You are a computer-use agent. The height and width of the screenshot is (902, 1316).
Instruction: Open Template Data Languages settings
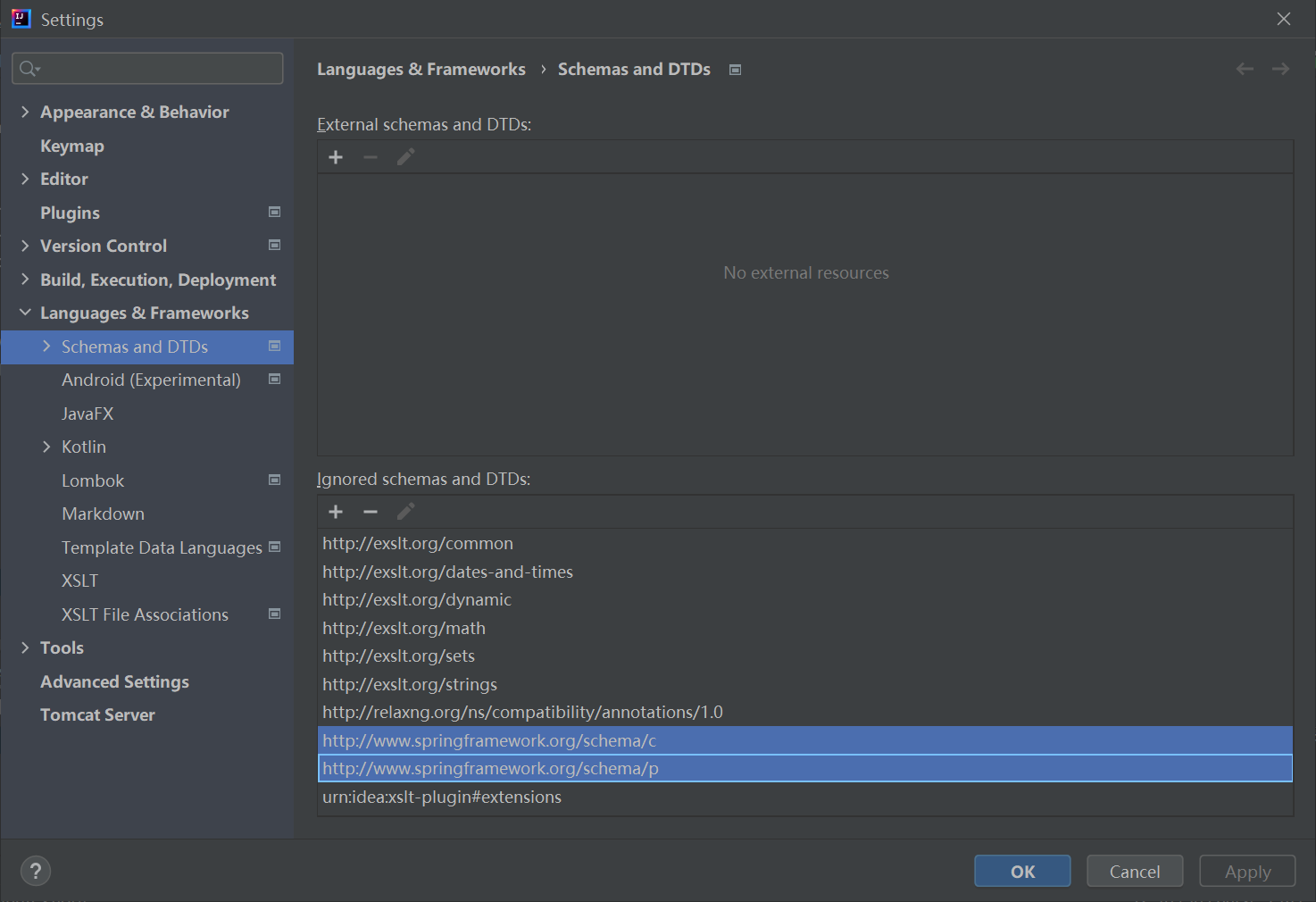click(162, 547)
